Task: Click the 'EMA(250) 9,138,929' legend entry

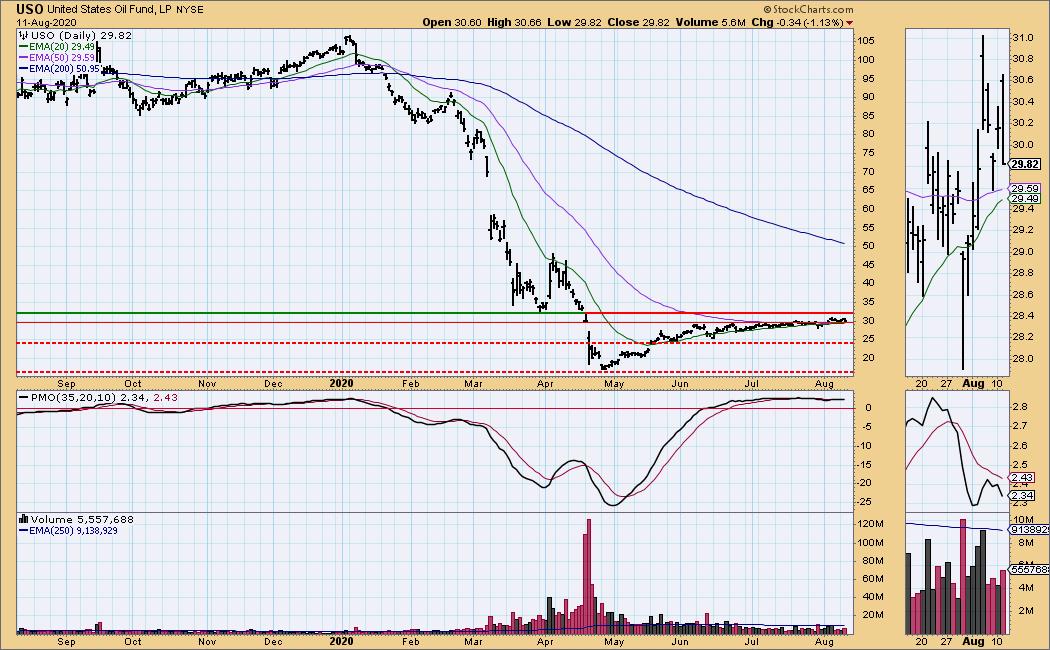Action: pyautogui.click(x=73, y=530)
